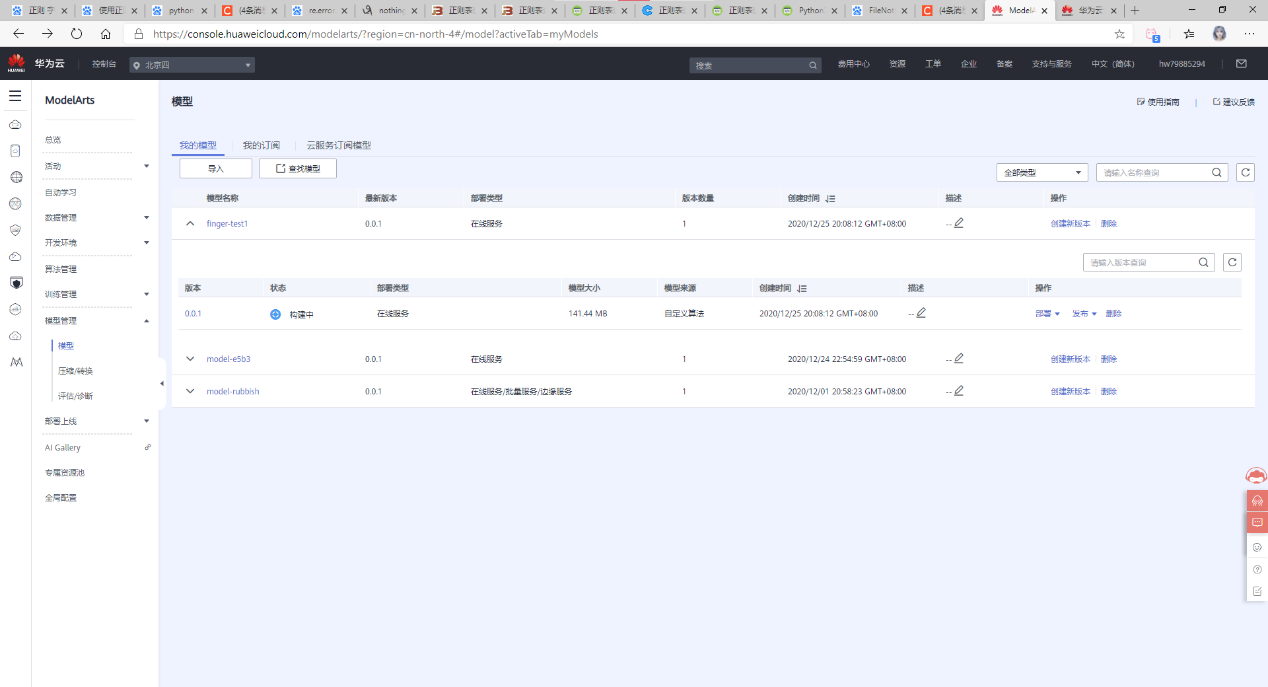Open the 全部类型 filter dropdown
Image resolution: width=1268 pixels, height=687 pixels.
[x=1042, y=172]
